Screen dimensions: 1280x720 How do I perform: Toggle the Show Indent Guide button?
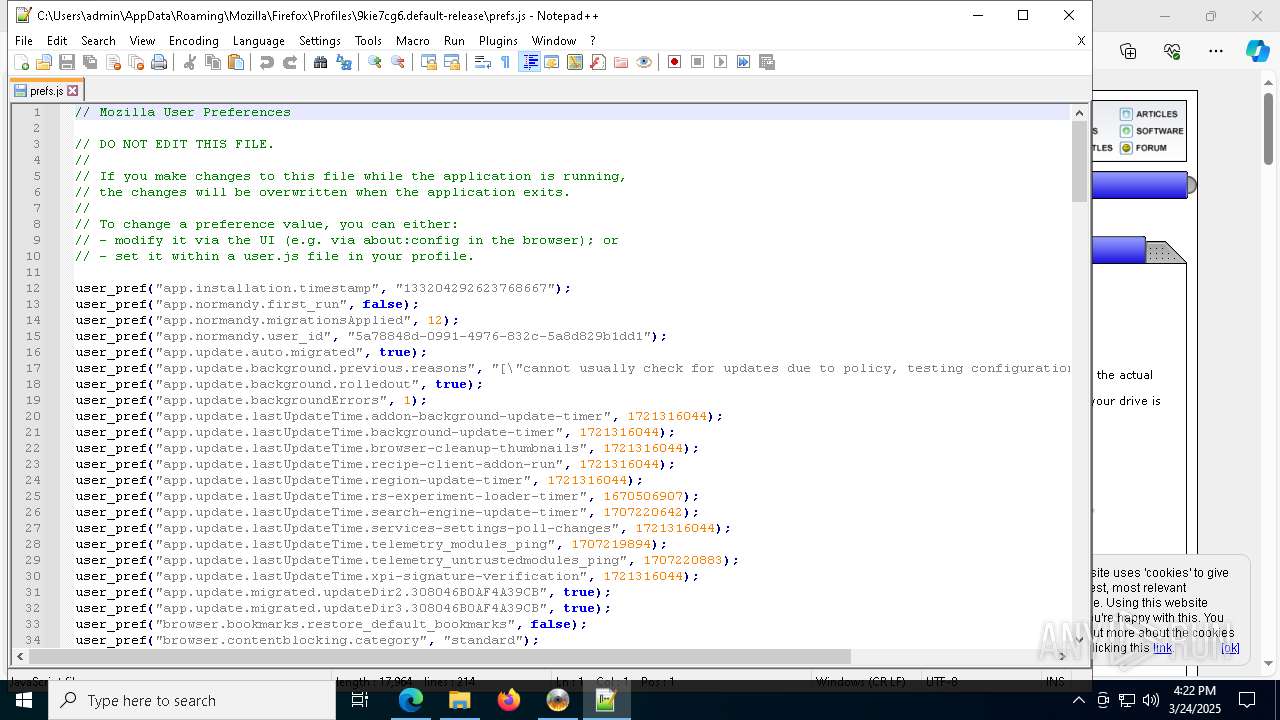530,62
